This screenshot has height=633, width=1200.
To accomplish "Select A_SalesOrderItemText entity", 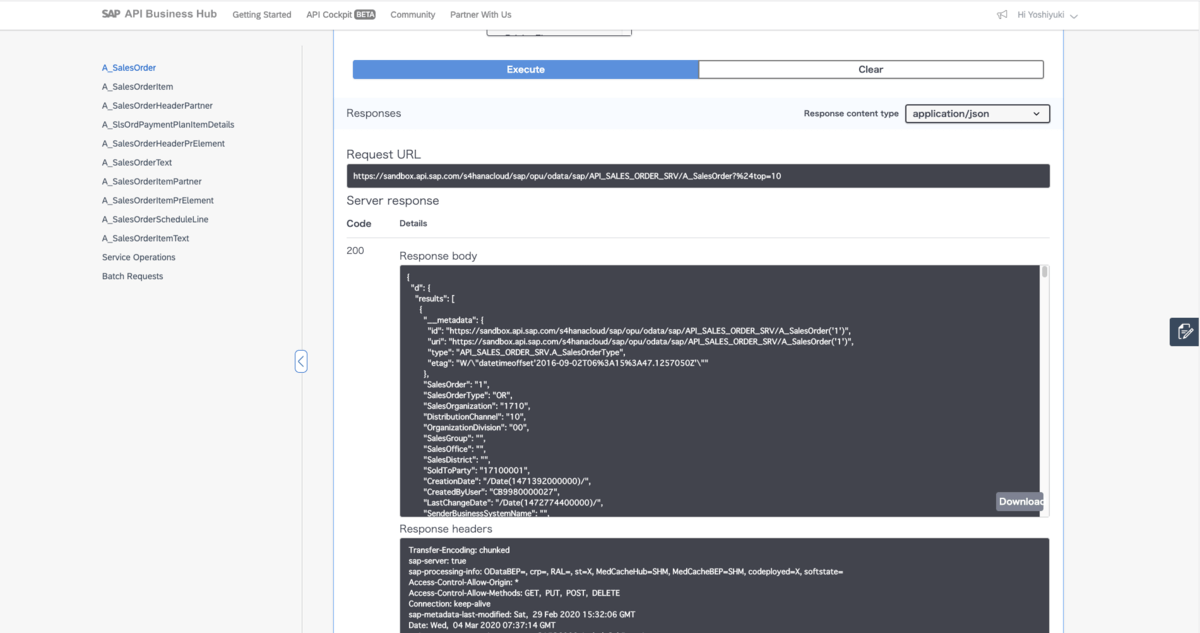I will tap(146, 239).
